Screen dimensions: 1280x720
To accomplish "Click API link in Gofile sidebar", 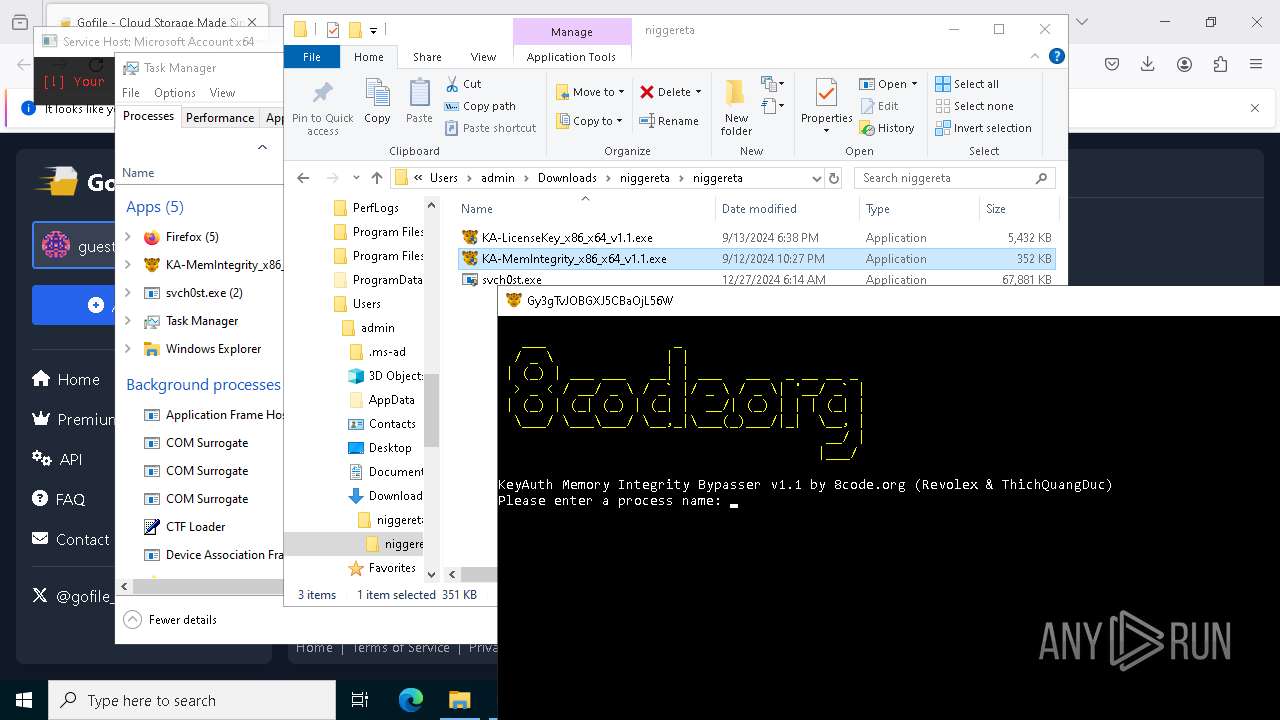I will [x=57, y=459].
